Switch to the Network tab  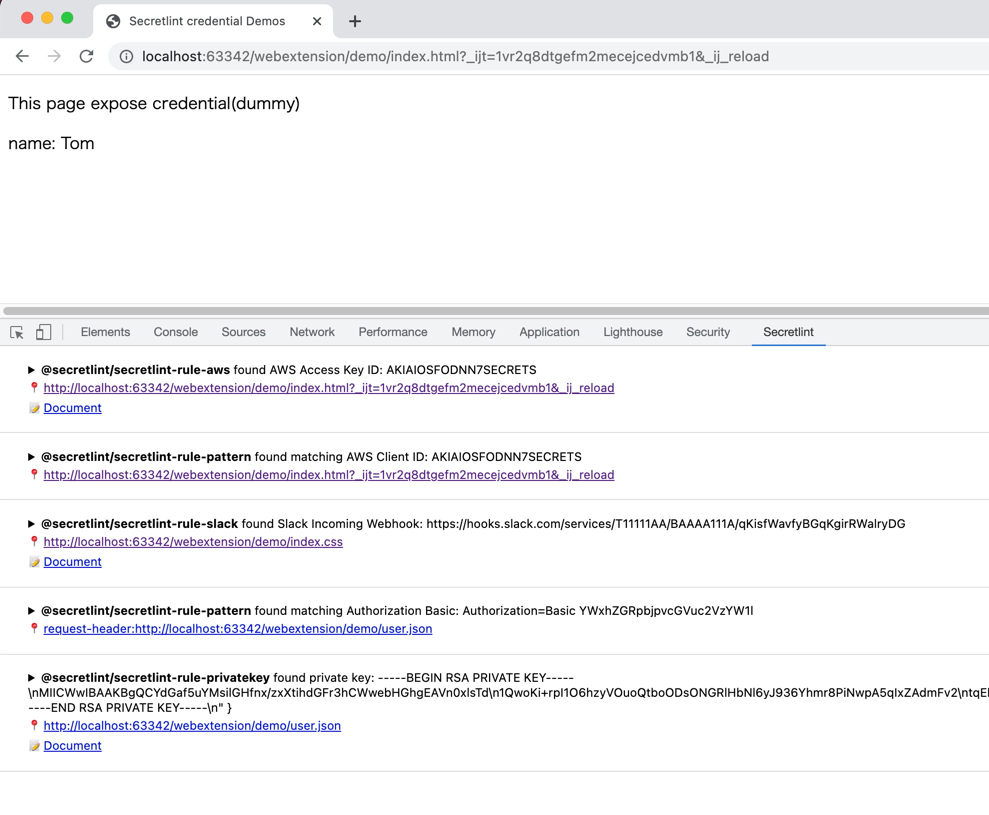point(312,332)
